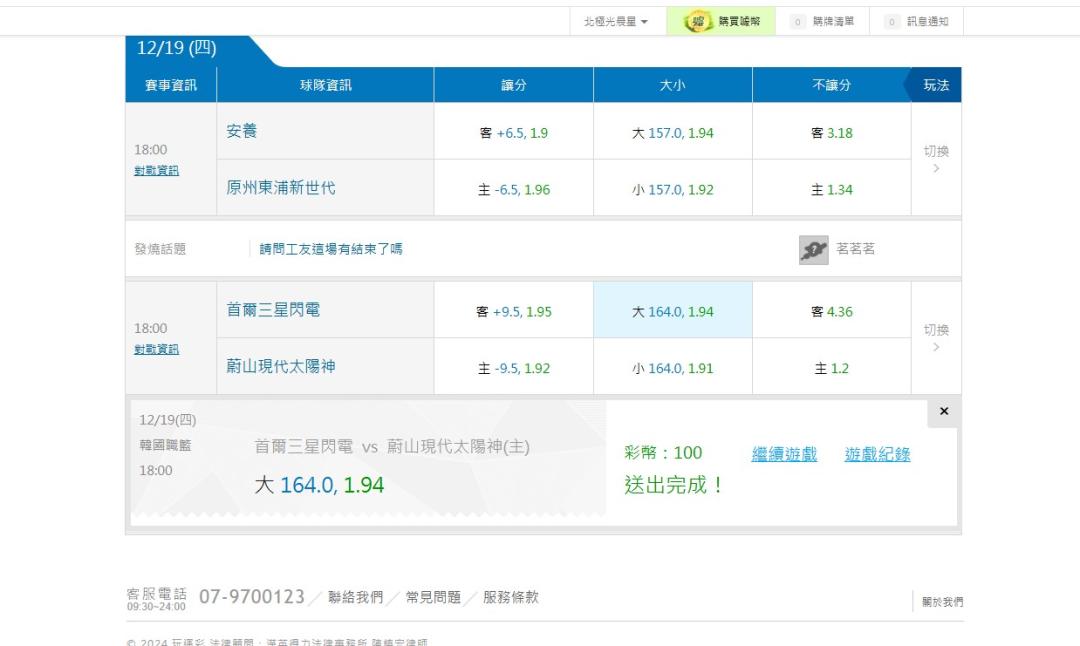Click 讓分 column header
The image size is (1080, 646).
pyautogui.click(x=513, y=85)
